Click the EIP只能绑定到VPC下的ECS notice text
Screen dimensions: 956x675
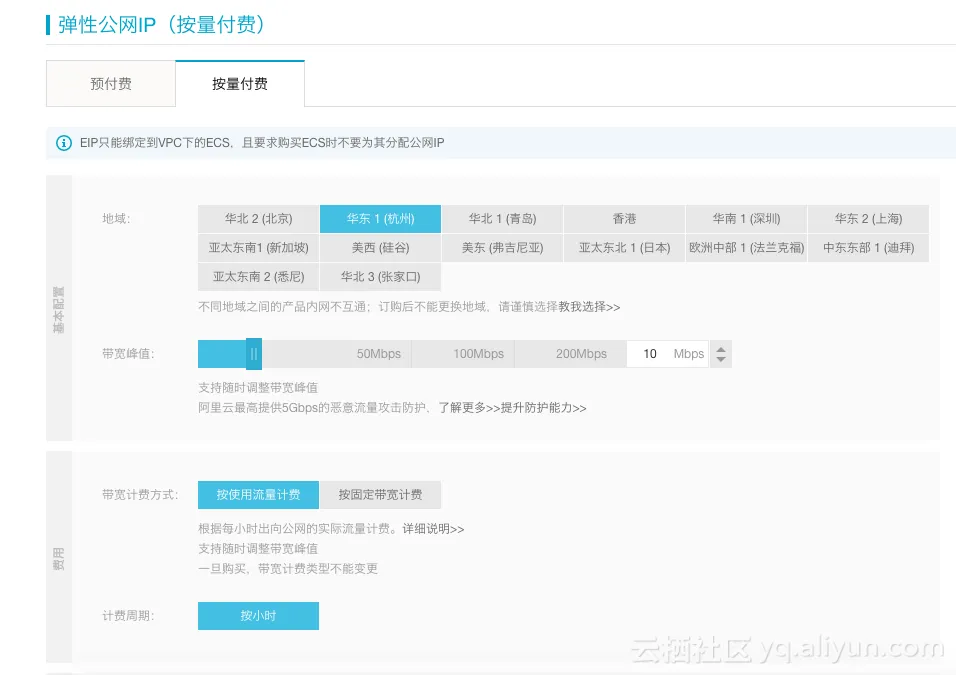[262, 143]
